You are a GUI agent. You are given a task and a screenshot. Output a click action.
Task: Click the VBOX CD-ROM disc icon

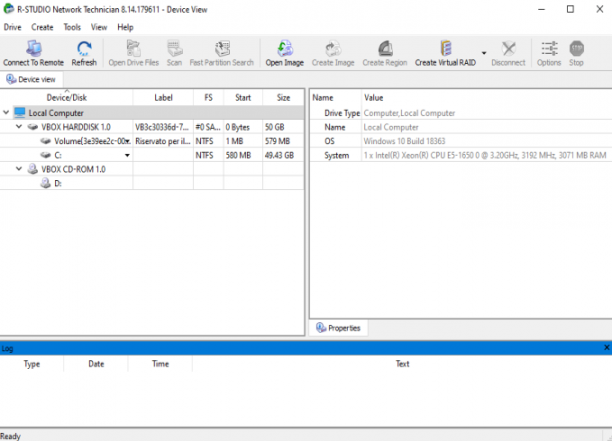(33, 169)
